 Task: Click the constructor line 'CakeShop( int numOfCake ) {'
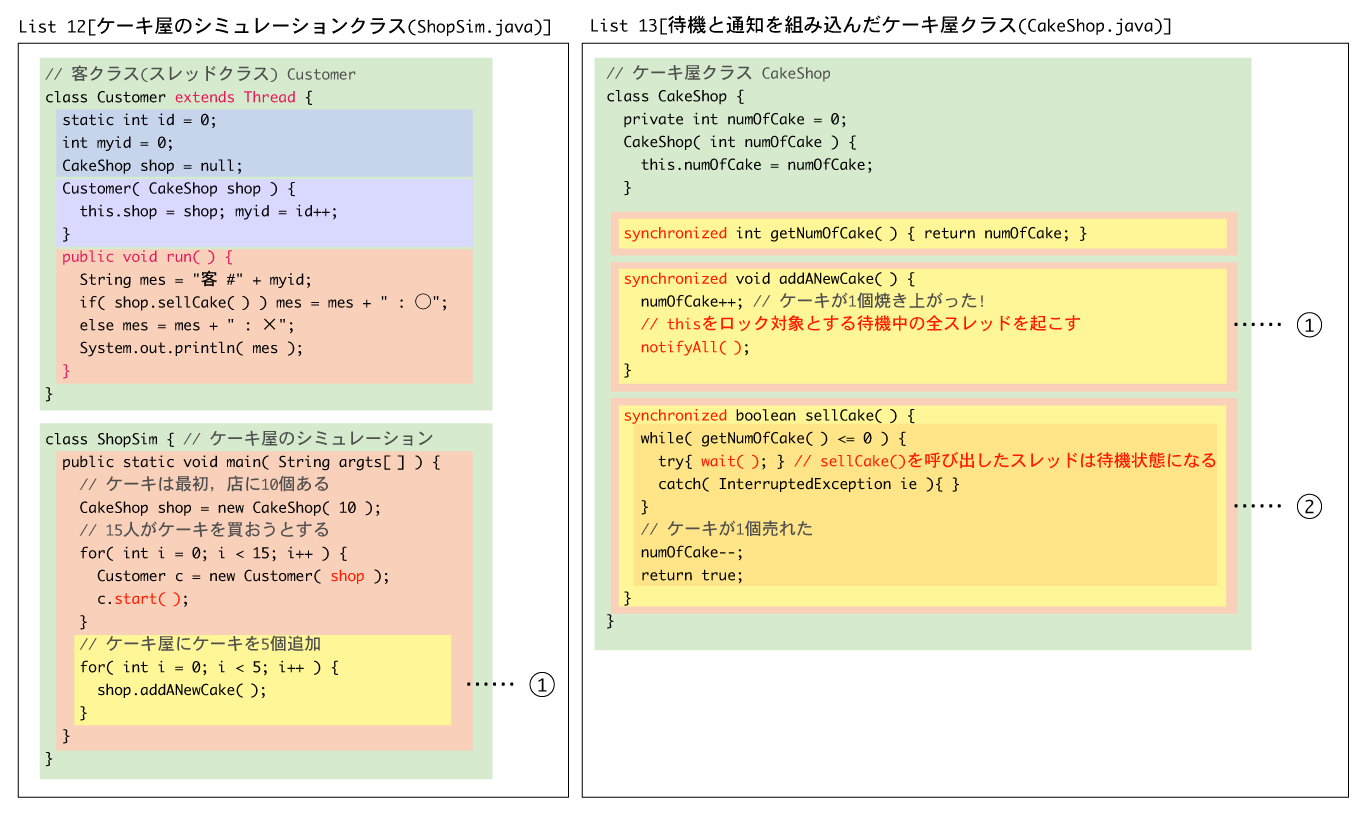point(739,142)
